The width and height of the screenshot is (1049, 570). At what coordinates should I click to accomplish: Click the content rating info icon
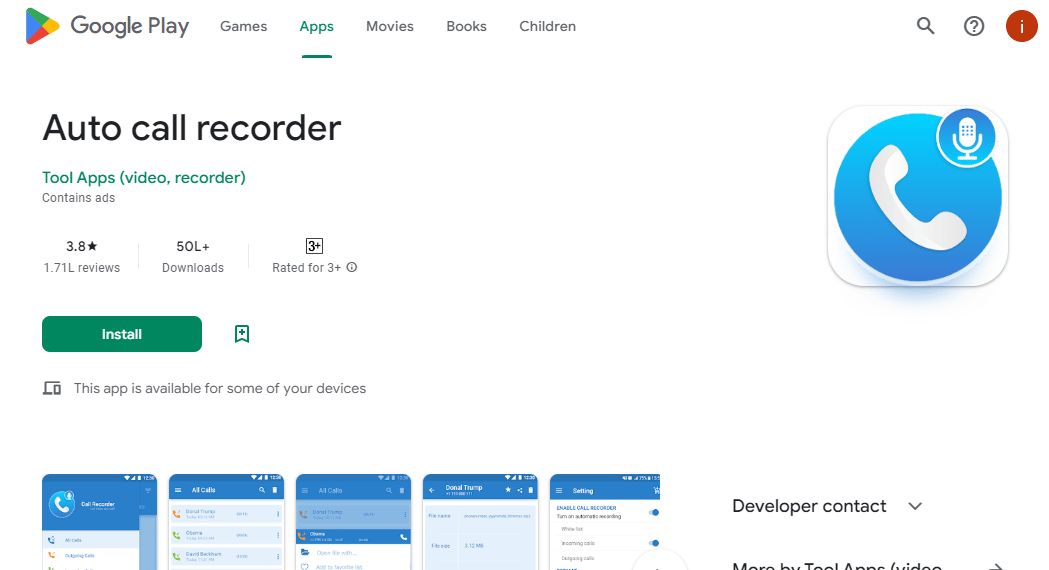click(x=352, y=267)
